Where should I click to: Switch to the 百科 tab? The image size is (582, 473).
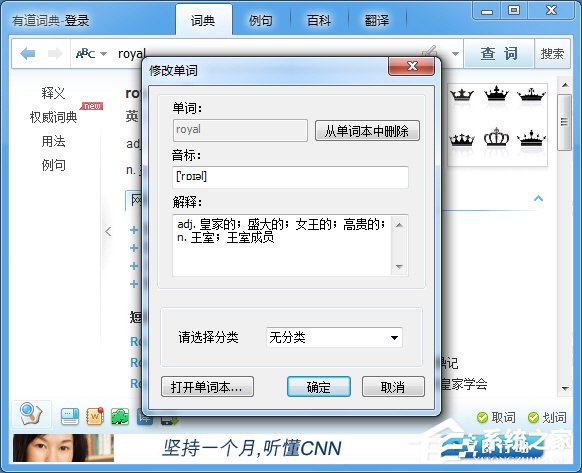pos(319,20)
